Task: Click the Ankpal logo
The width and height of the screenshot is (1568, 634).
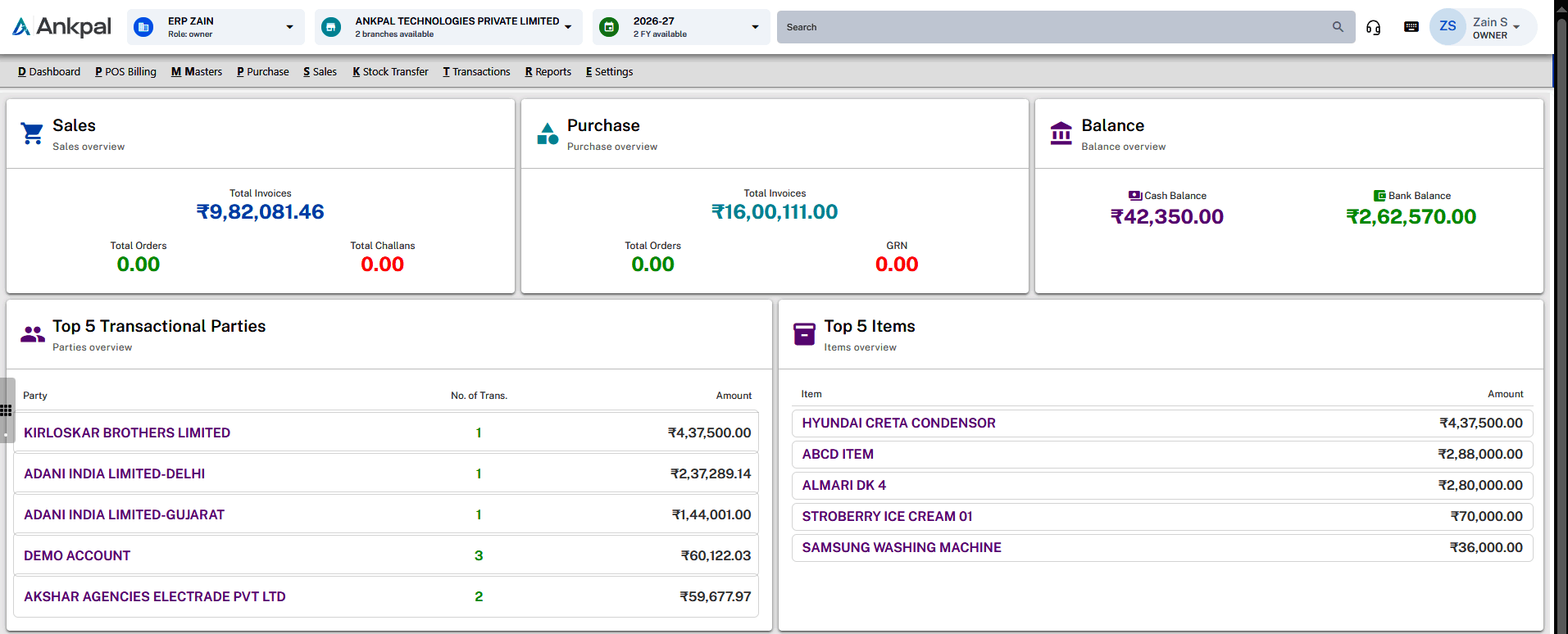Action: pos(61,27)
